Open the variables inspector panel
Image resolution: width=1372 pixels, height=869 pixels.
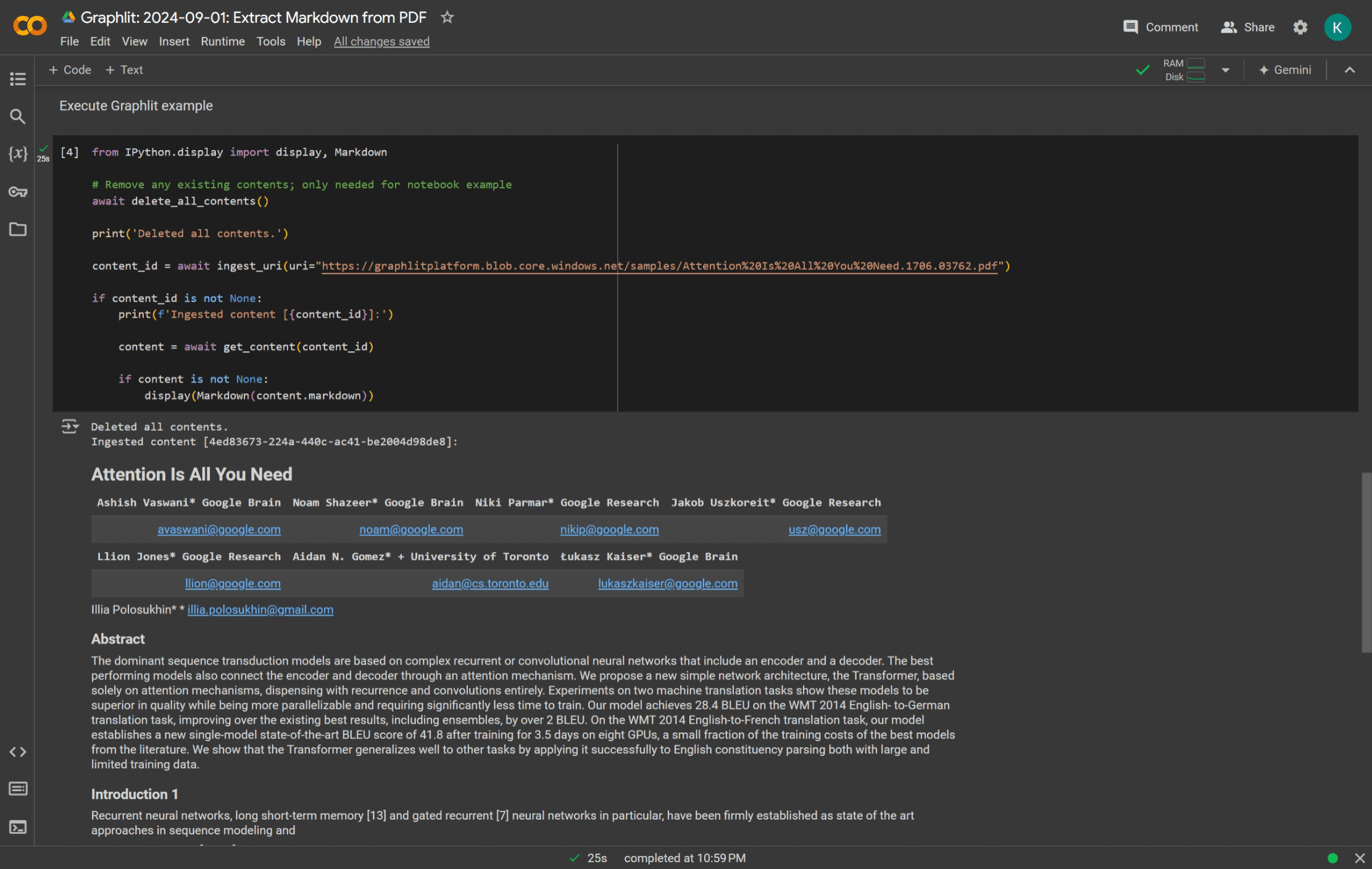coord(17,154)
